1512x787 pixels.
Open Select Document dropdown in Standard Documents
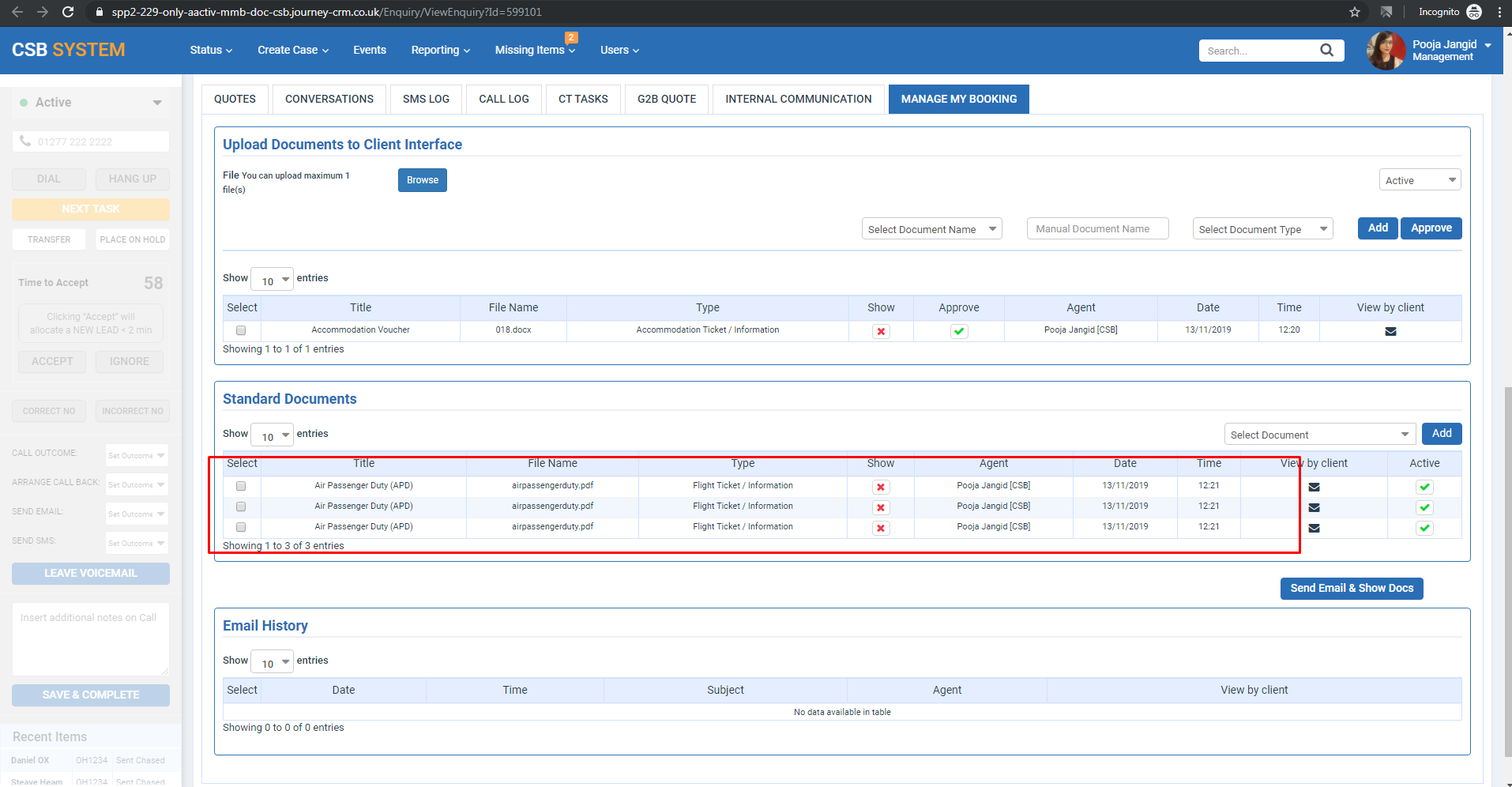[1318, 435]
